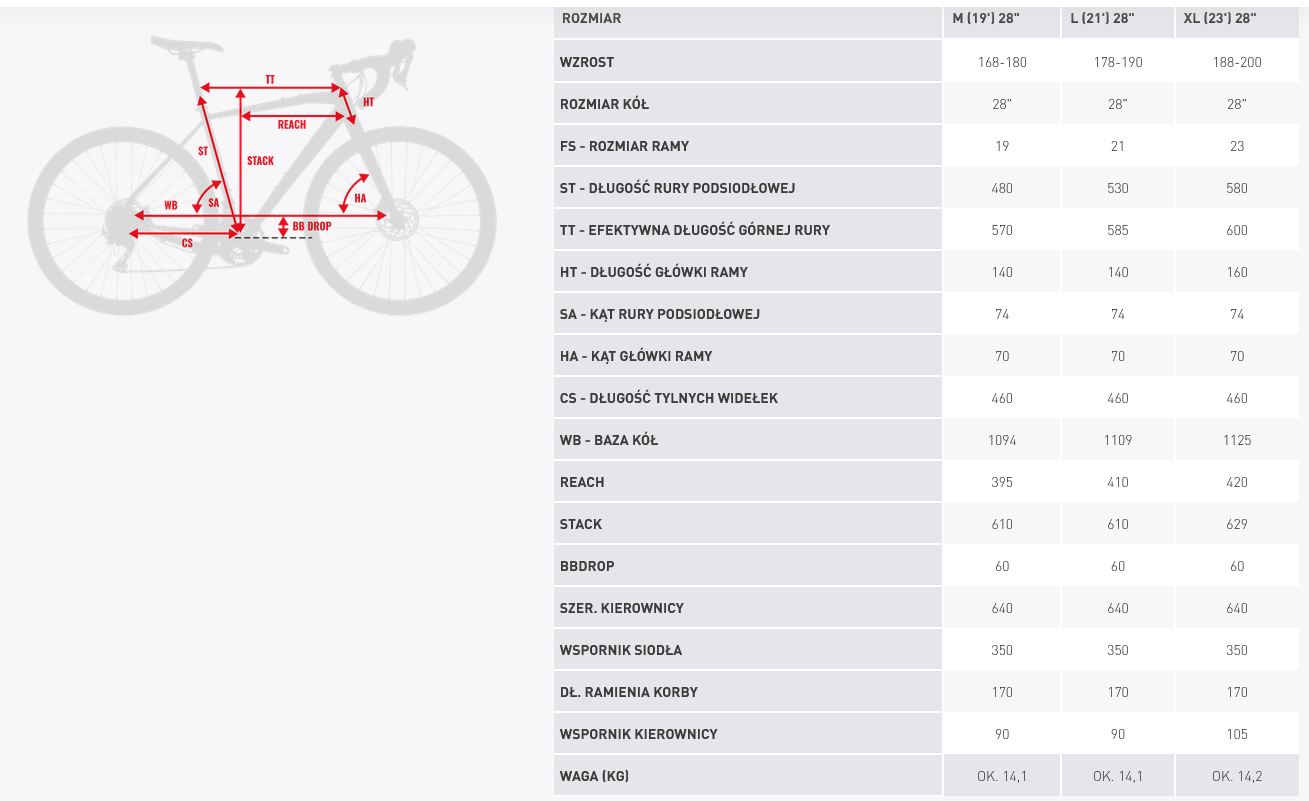The height and width of the screenshot is (801, 1309).
Task: Select the L (21') 28" column header
Action: [1117, 18]
